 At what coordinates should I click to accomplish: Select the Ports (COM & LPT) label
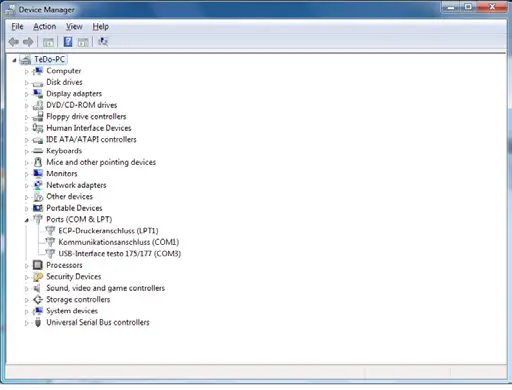79,219
